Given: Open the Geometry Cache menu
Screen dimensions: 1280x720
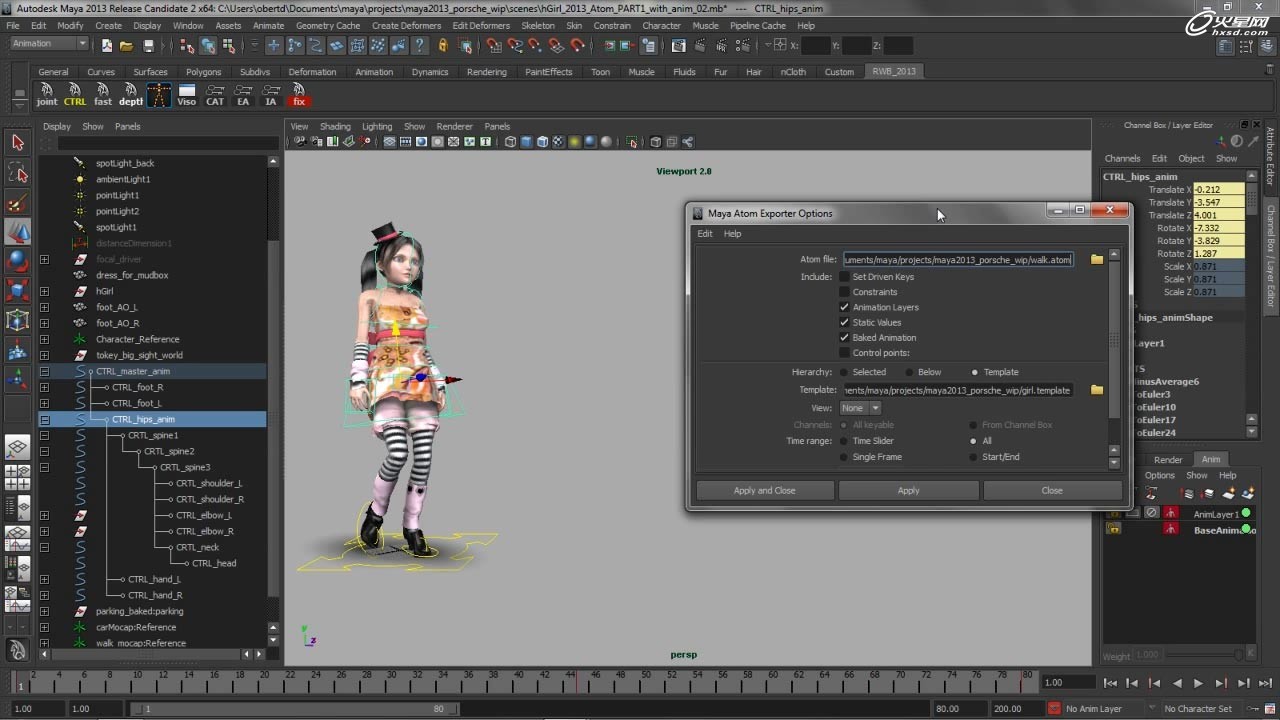Looking at the screenshot, I should click(327, 25).
